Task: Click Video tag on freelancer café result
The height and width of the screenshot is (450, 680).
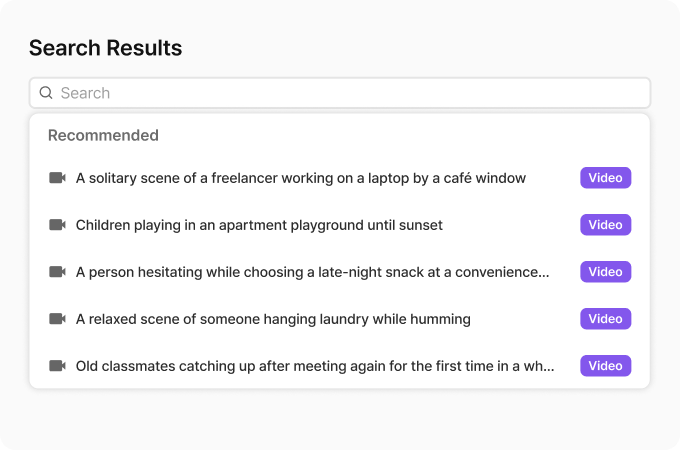Action: [605, 178]
